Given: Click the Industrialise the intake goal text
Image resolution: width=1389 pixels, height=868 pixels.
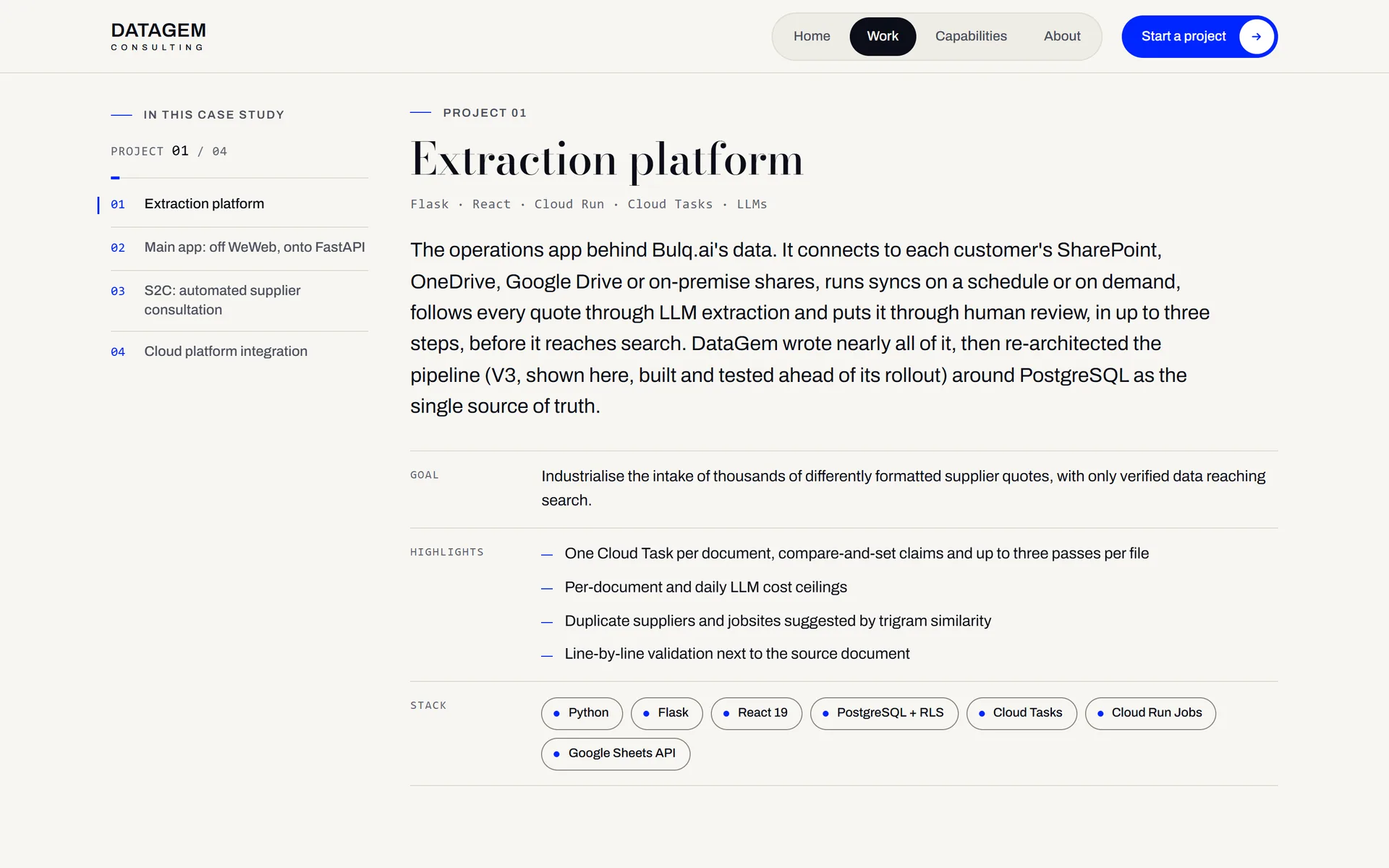Looking at the screenshot, I should [x=904, y=488].
